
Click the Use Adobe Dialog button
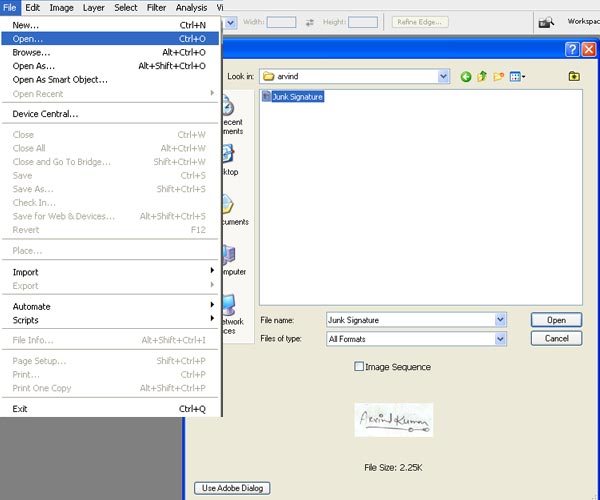tap(232, 488)
